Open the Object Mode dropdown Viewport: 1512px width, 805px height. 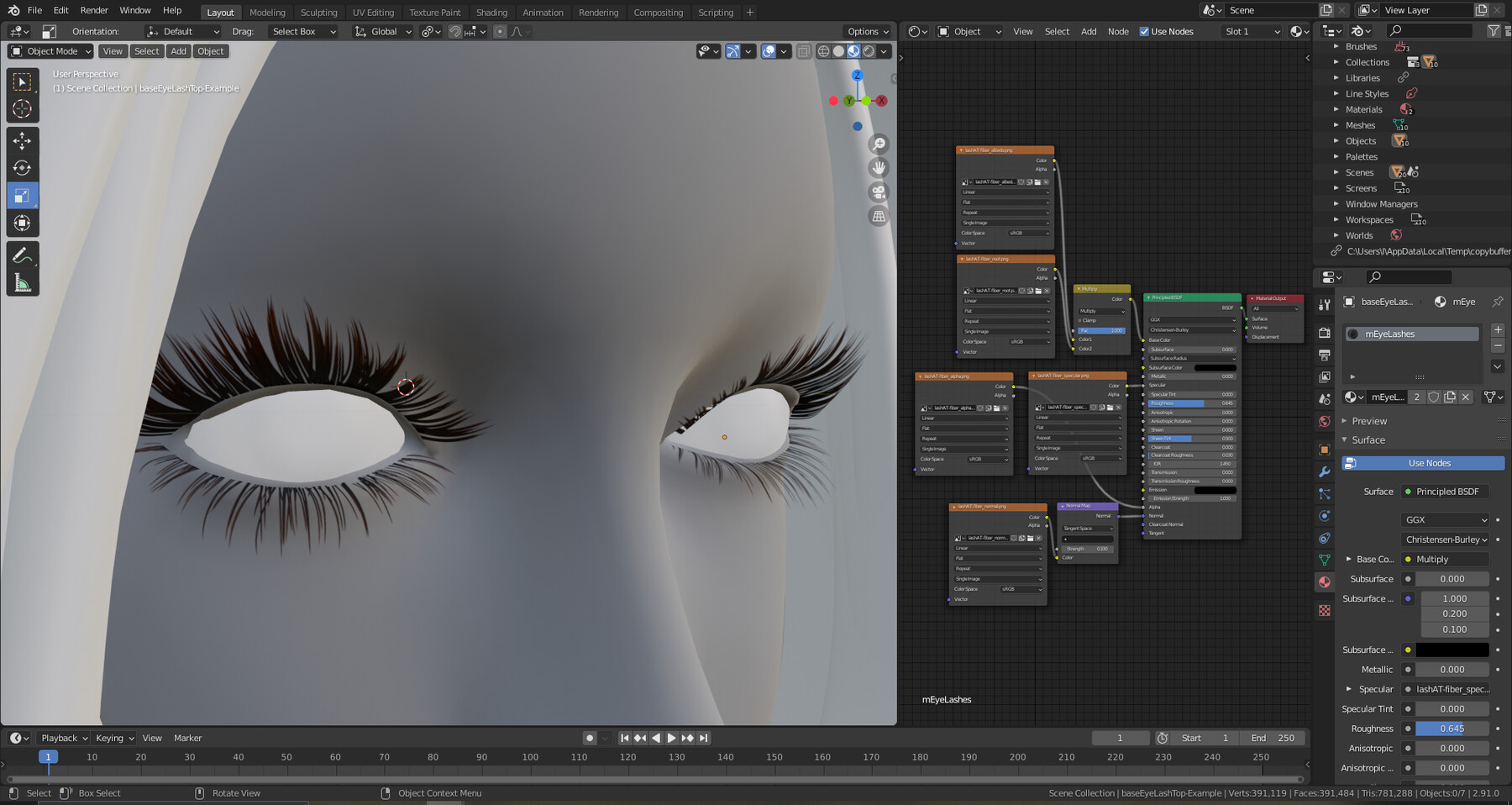(50, 51)
